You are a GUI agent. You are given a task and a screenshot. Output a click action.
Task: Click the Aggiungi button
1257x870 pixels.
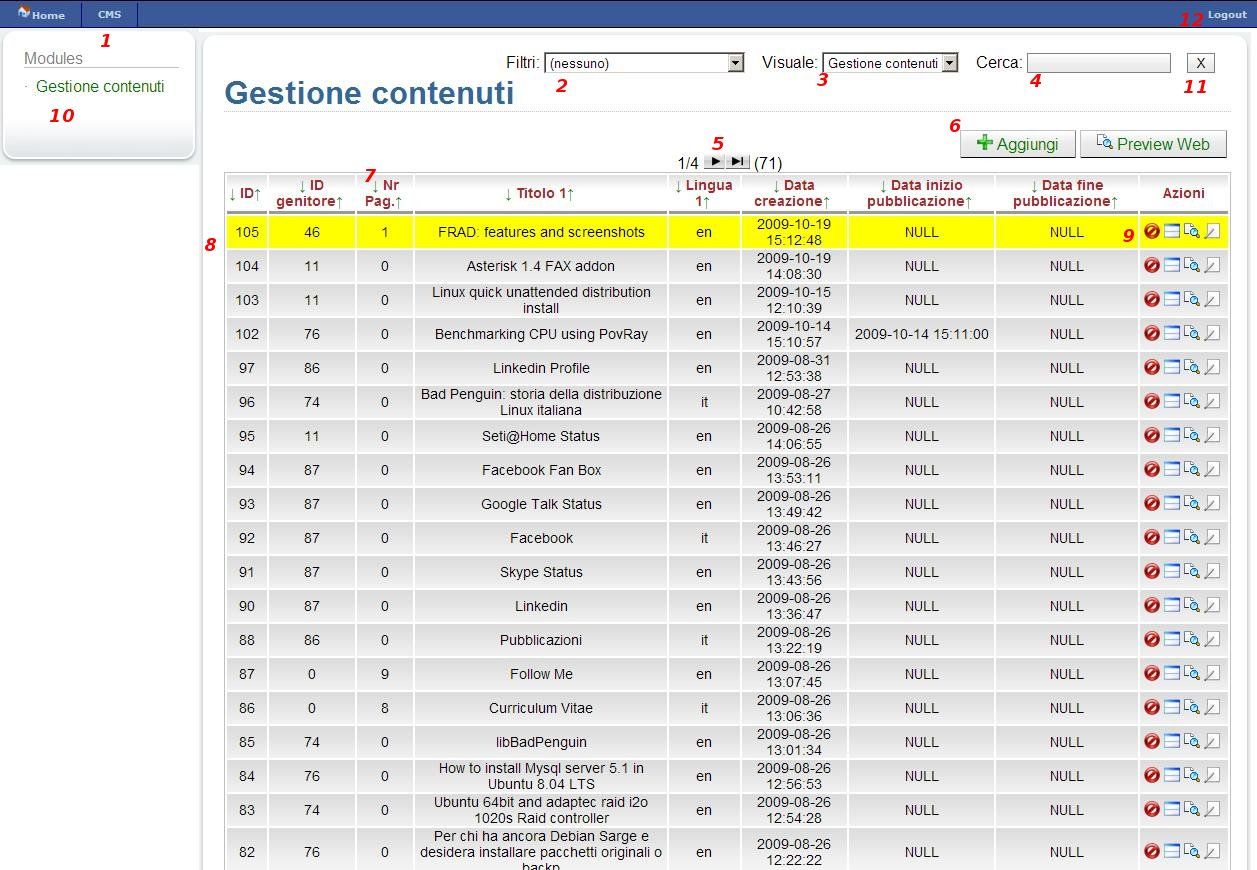(1017, 144)
